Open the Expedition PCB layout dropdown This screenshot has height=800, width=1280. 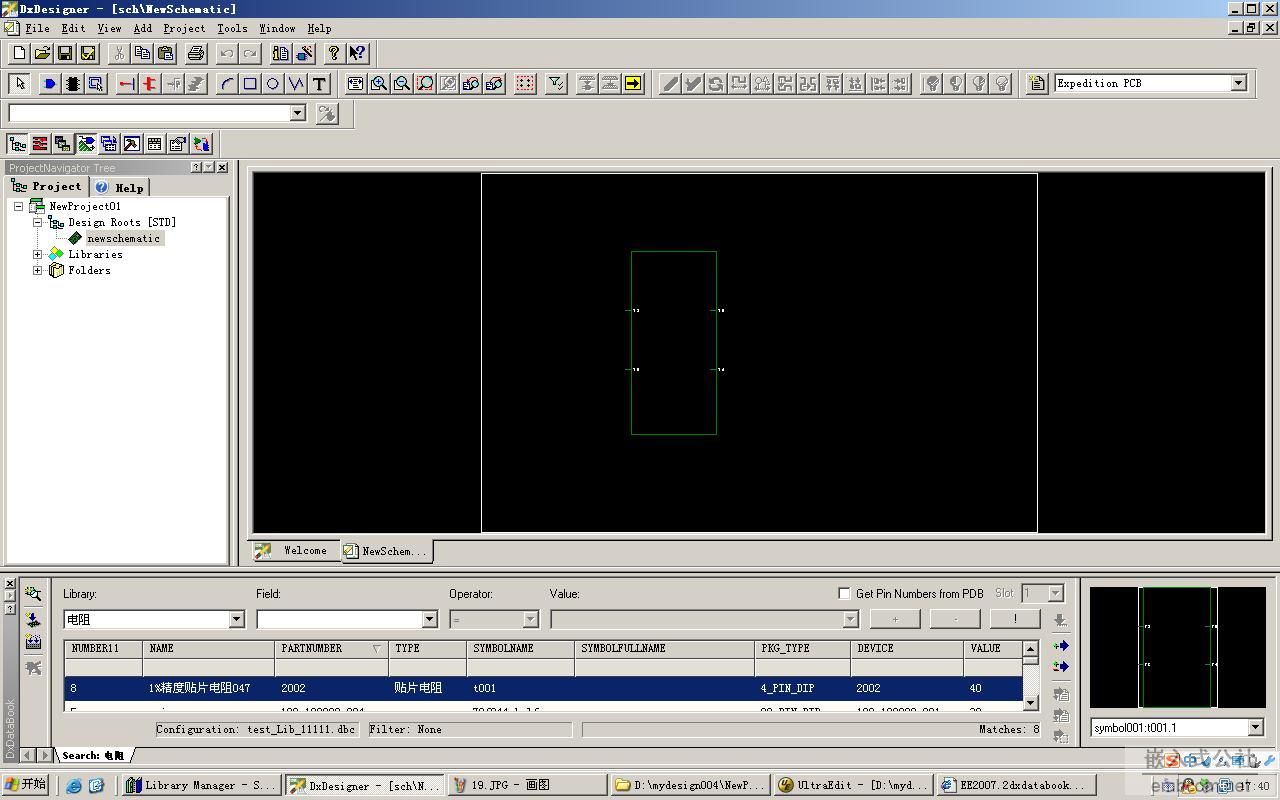(x=1239, y=83)
